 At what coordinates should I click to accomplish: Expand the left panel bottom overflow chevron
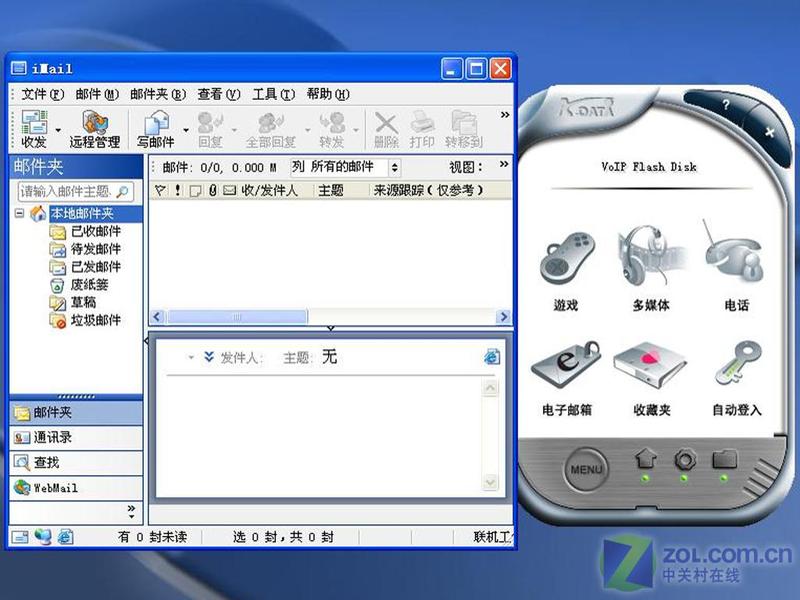[132, 511]
